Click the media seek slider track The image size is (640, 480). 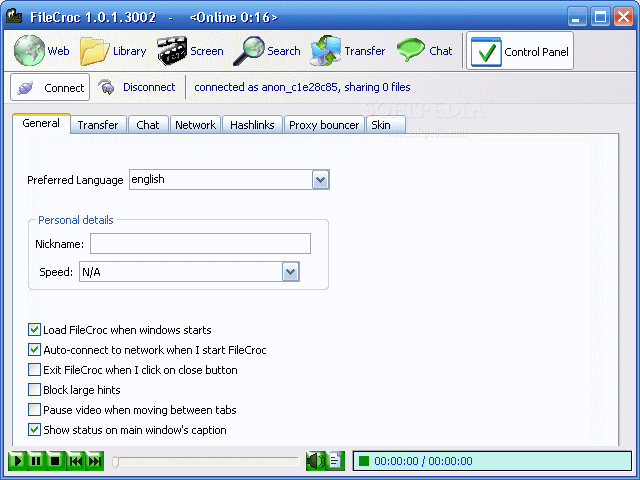(x=206, y=462)
